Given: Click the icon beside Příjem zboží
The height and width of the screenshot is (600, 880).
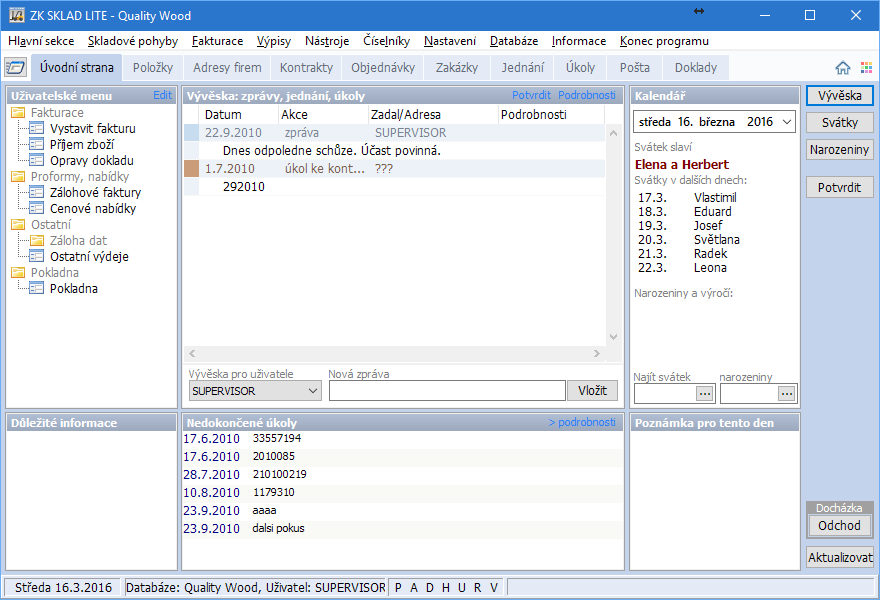Looking at the screenshot, I should click(x=36, y=144).
